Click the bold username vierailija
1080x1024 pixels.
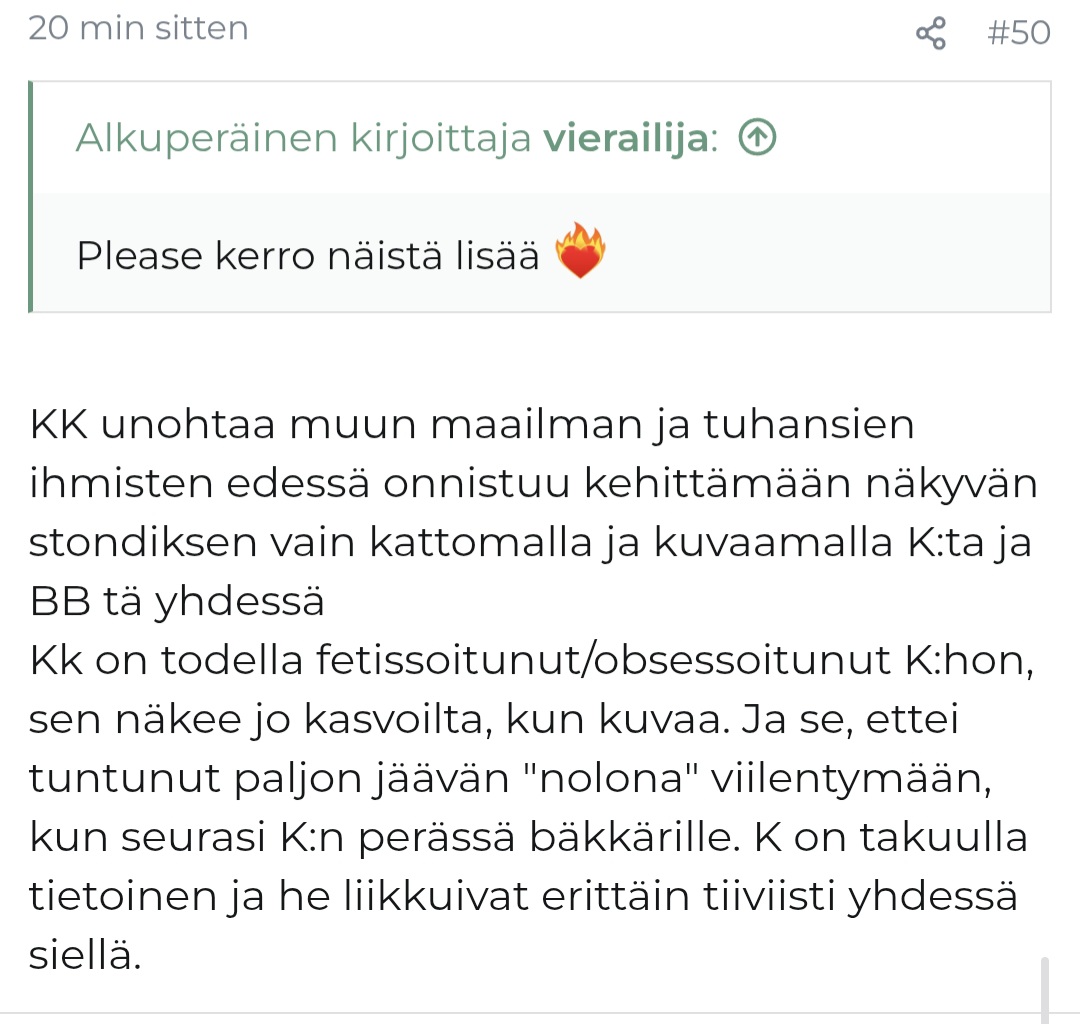click(626, 138)
